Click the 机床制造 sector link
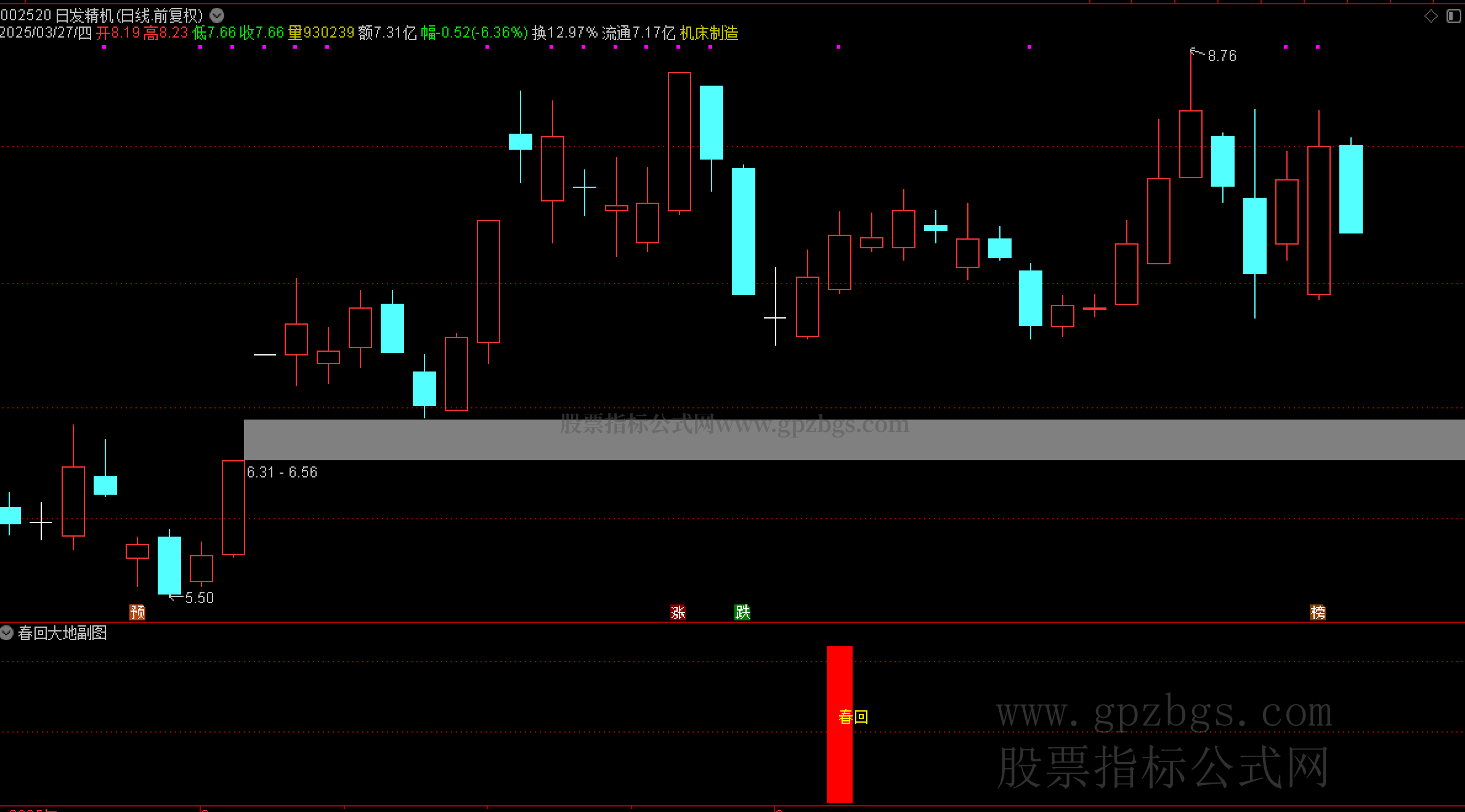1465x812 pixels. [709, 33]
